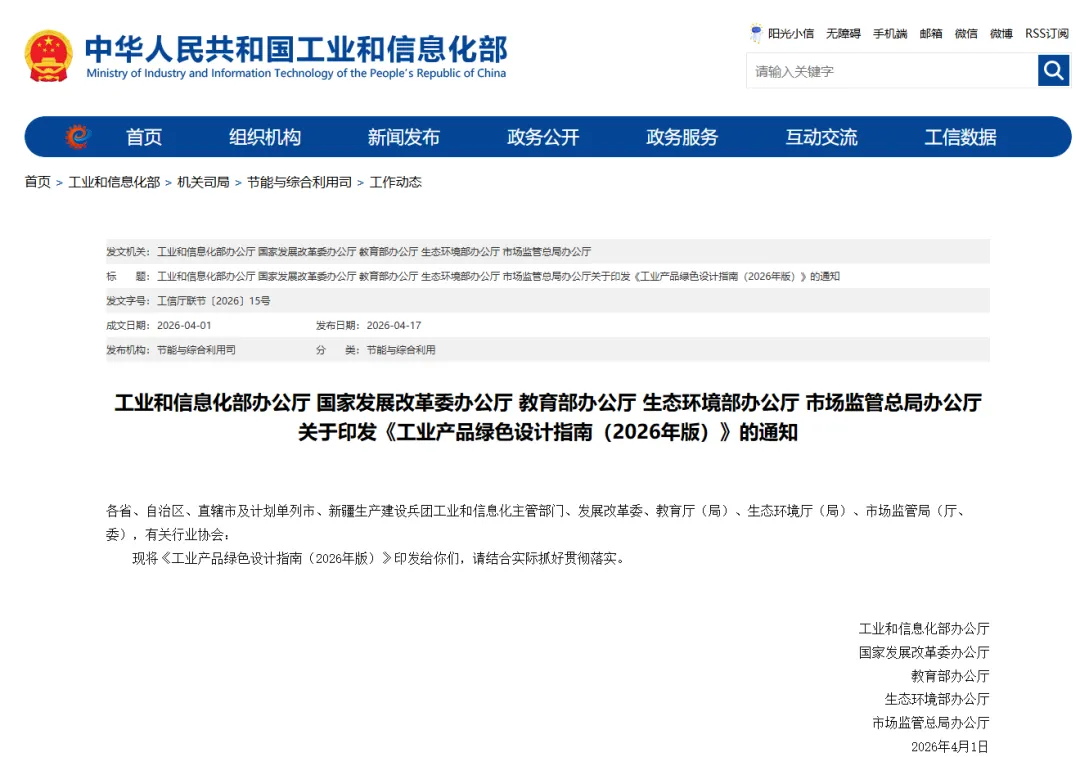Click the ministry name title banner

(296, 56)
